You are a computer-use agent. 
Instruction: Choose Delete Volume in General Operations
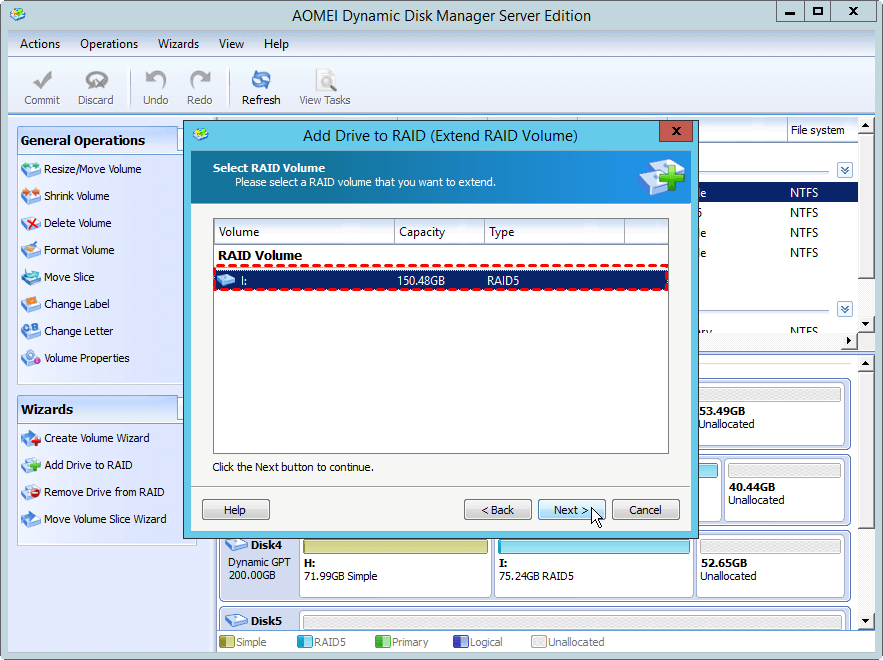(77, 223)
